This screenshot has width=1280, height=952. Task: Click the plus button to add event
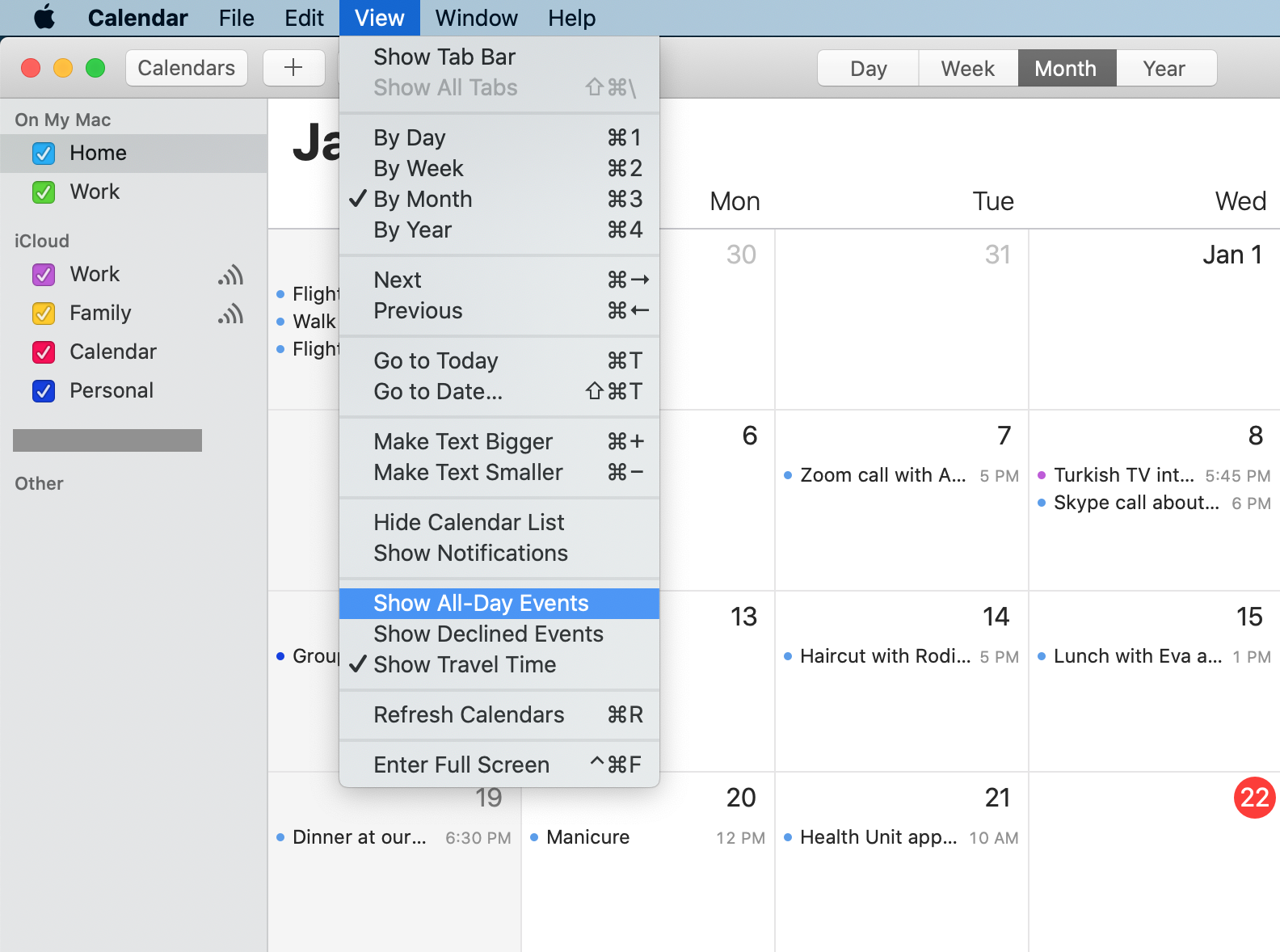tap(293, 68)
